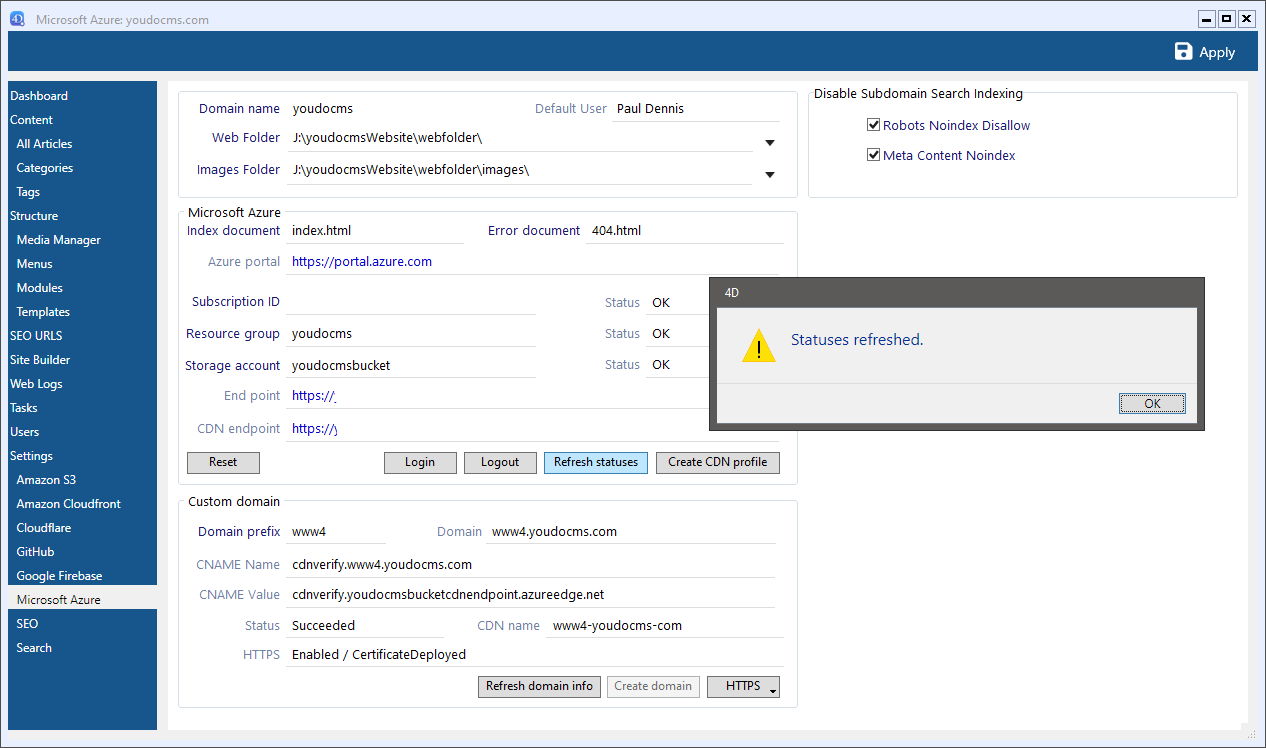
Task: Click OK in Statuses refreshed dialog
Action: pos(1152,404)
